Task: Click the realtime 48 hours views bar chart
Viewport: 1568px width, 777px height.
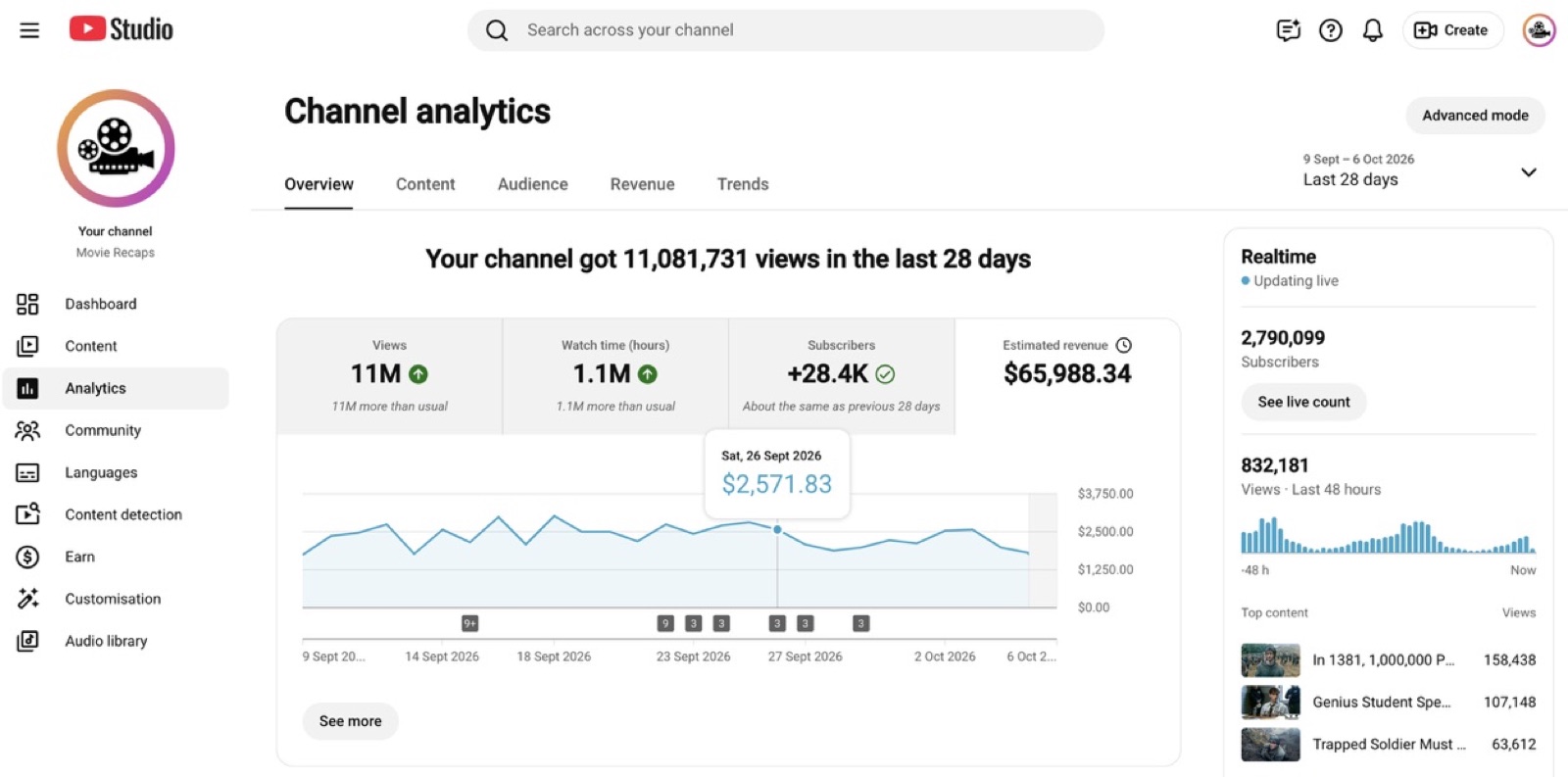Action: coord(1388,535)
